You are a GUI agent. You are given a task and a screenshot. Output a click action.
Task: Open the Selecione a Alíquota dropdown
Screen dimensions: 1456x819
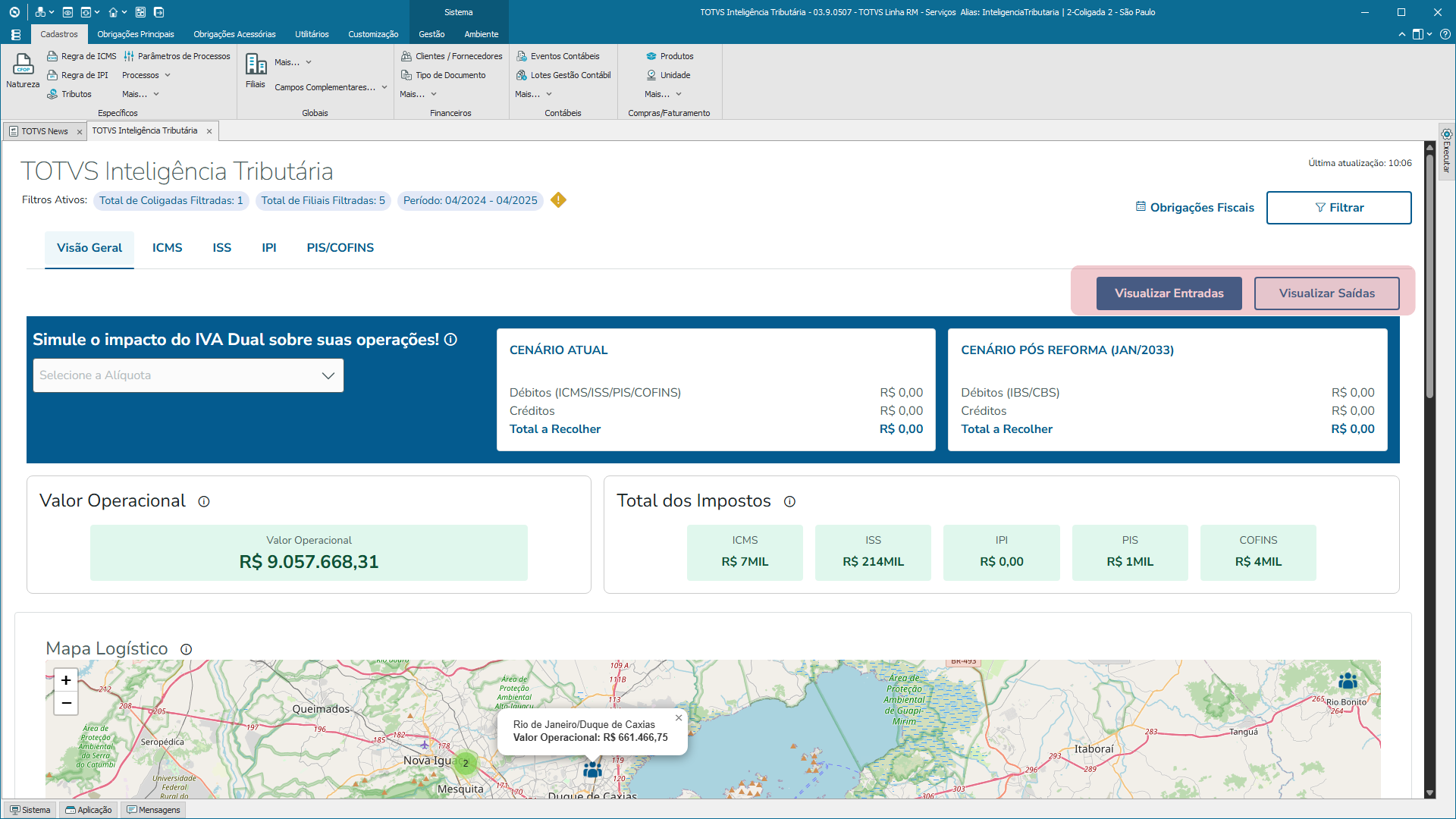(x=188, y=375)
